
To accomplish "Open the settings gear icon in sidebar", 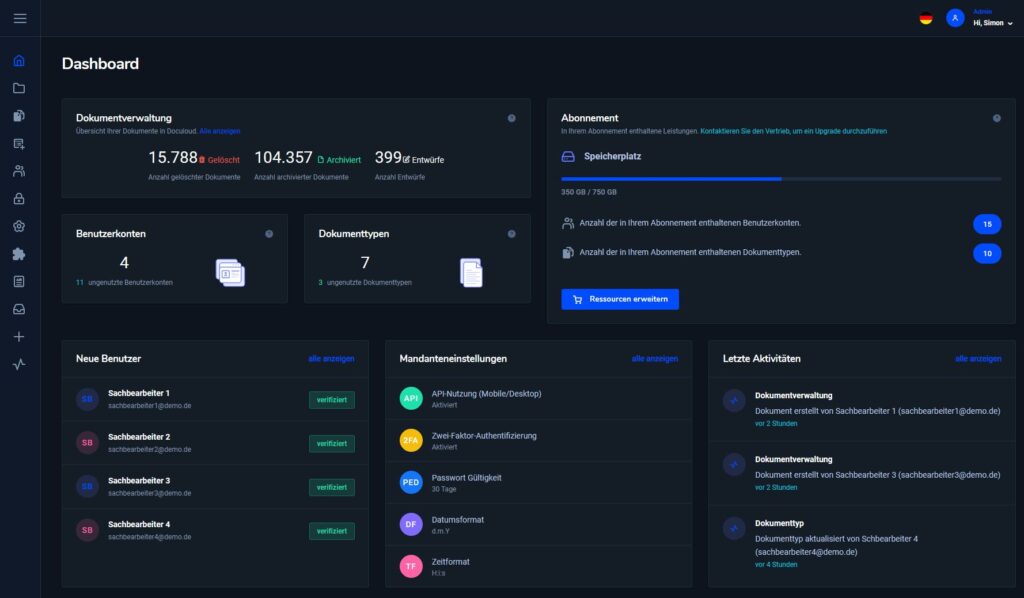I will [19, 227].
